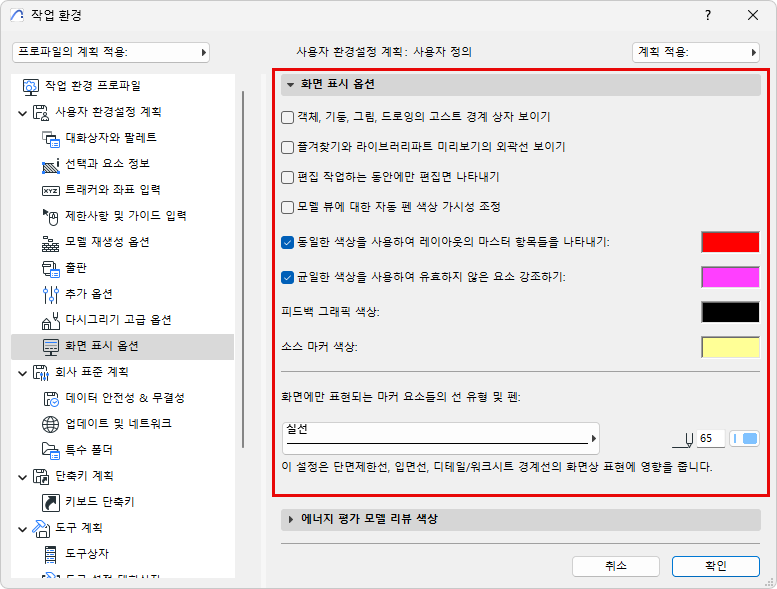
Task: Select 출판 in the tree
Action: point(76,268)
